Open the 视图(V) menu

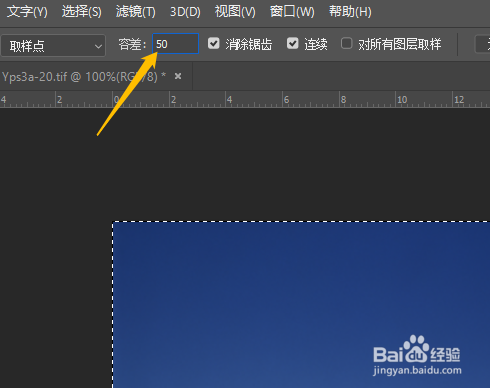coord(235,12)
